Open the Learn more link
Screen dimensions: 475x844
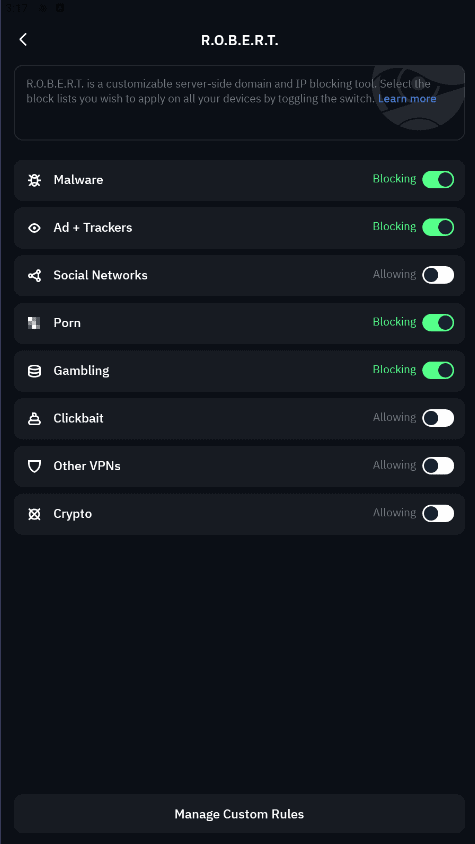pos(407,99)
